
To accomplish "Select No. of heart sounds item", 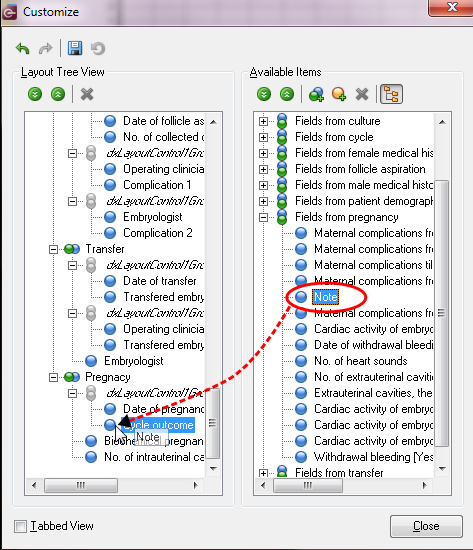I will coord(360,361).
